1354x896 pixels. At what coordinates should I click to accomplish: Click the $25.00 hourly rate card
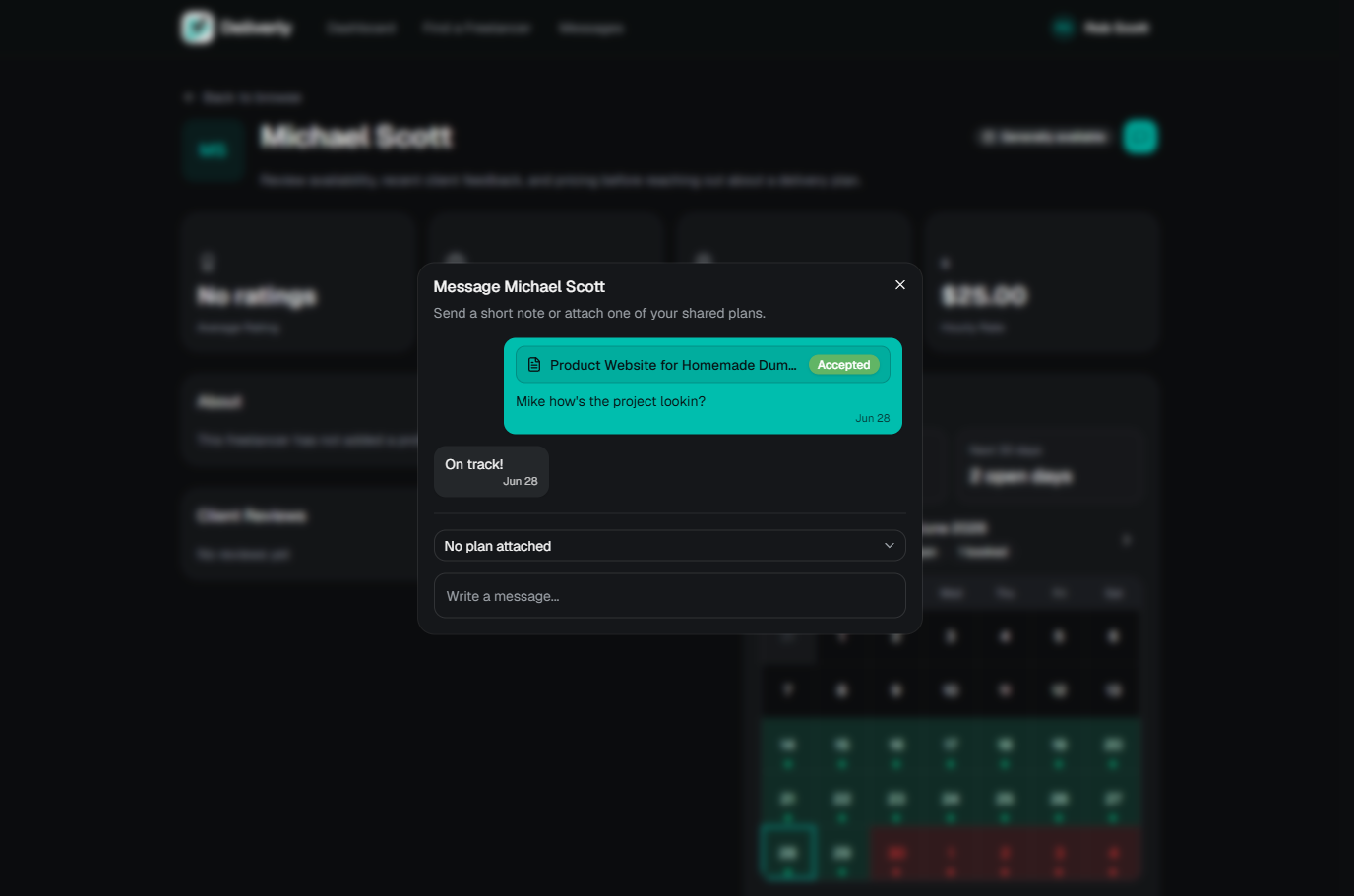coord(1041,283)
